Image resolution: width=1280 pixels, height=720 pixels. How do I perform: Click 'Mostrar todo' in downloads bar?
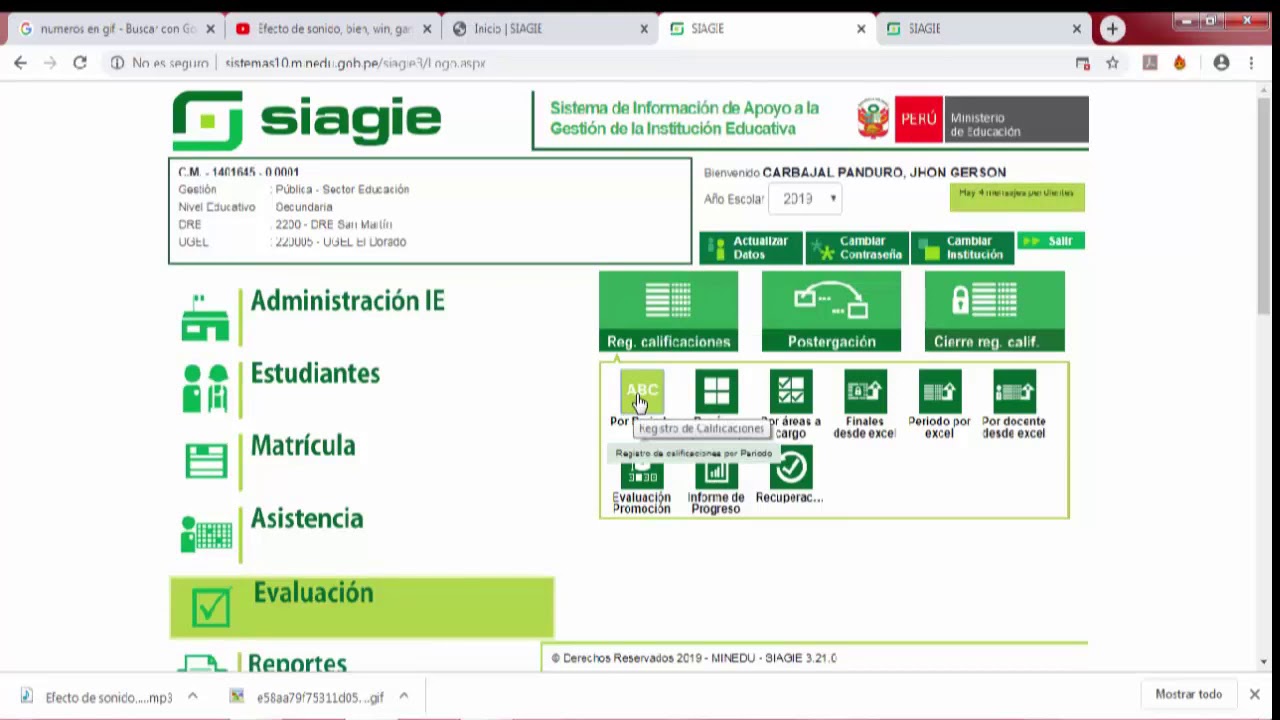tap(1188, 694)
